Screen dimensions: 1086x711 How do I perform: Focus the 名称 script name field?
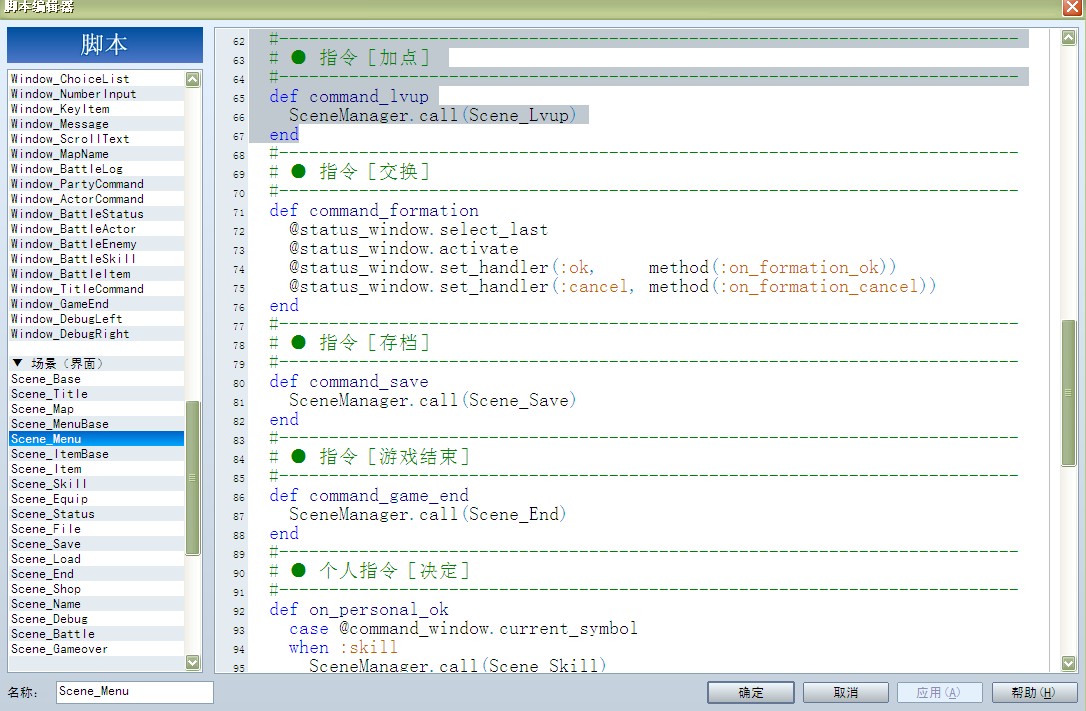[x=134, y=692]
